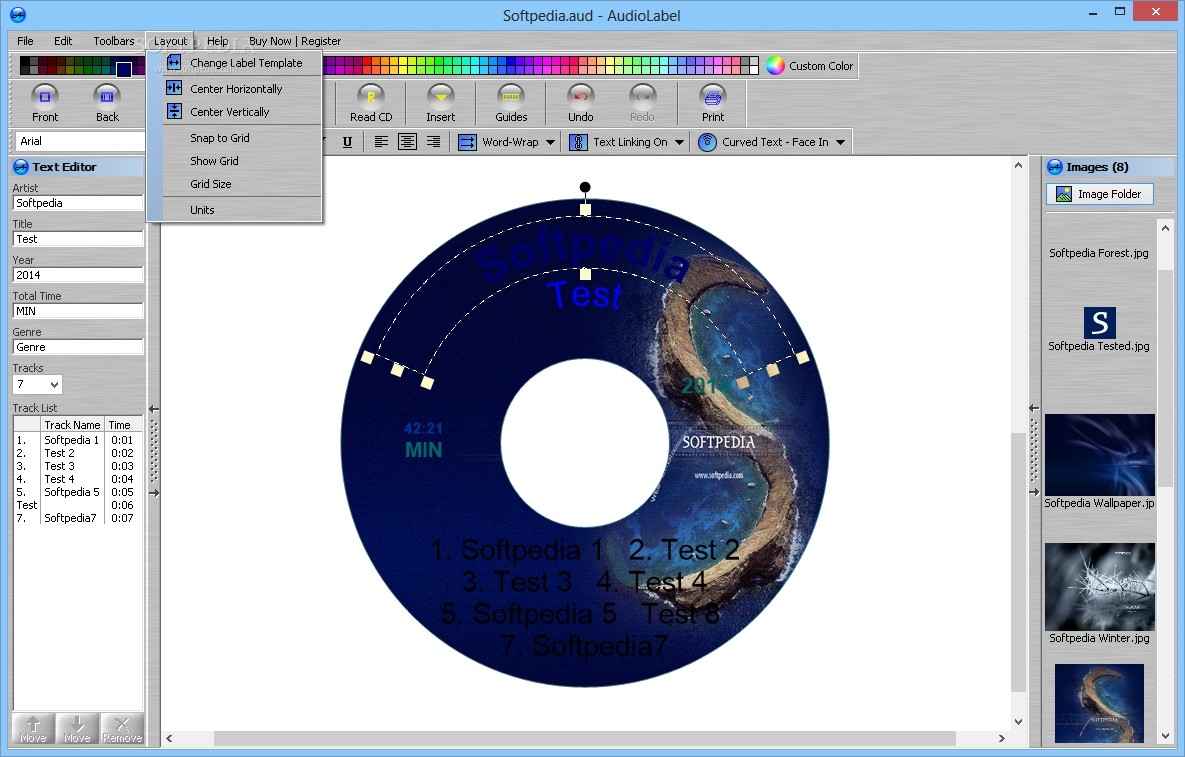Choose Center Vertically from Layout menu
Image resolution: width=1185 pixels, height=757 pixels.
(230, 112)
